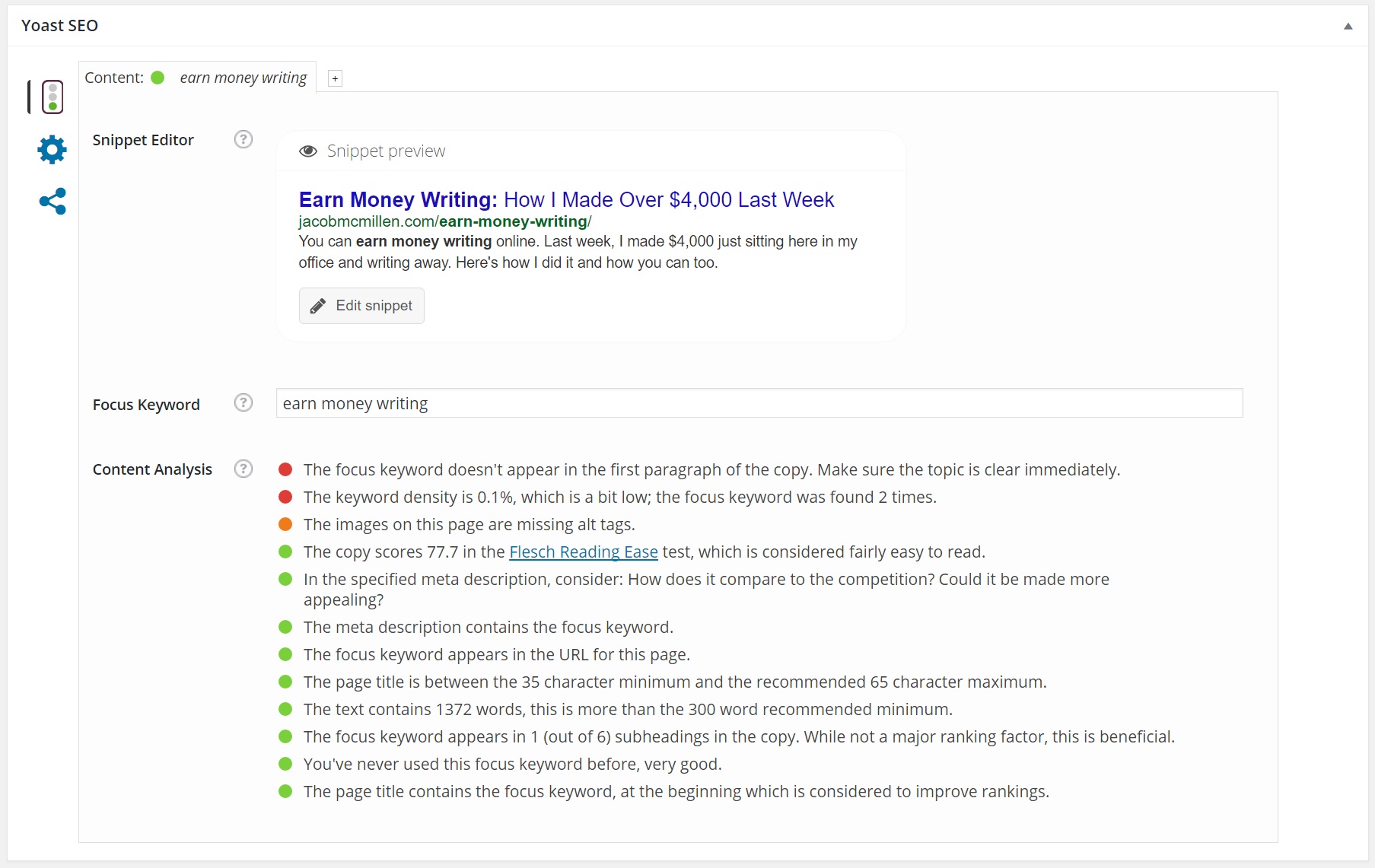
Task: Focus the Focus Keyword input field
Action: tap(759, 403)
